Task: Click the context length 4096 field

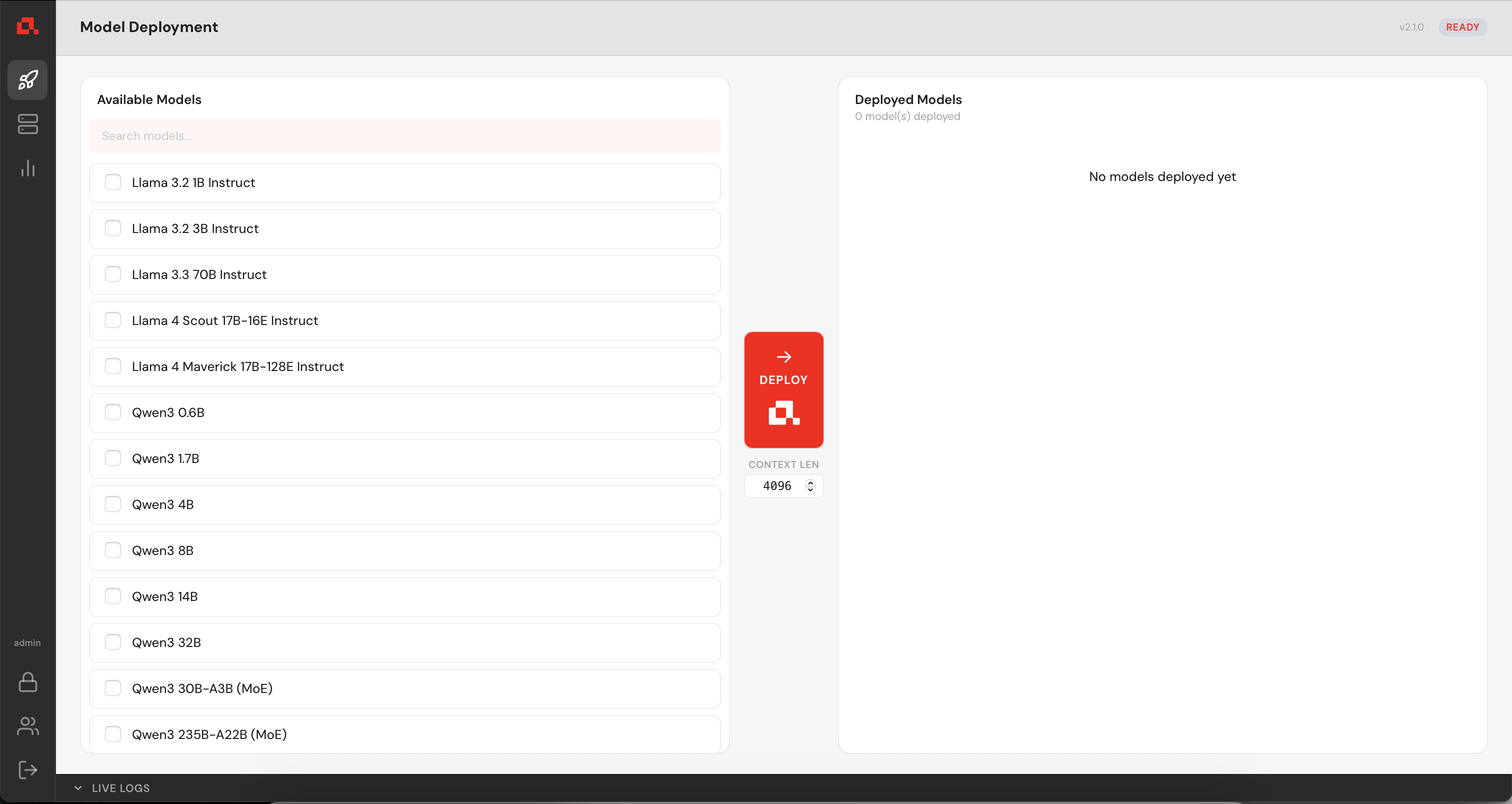Action: click(776, 486)
